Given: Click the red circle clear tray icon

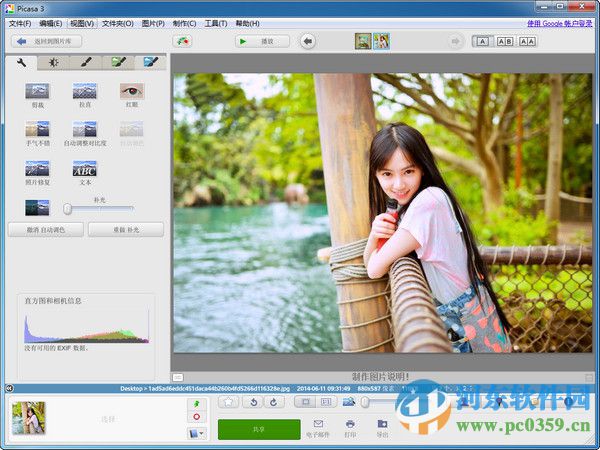Looking at the screenshot, I should [197, 417].
